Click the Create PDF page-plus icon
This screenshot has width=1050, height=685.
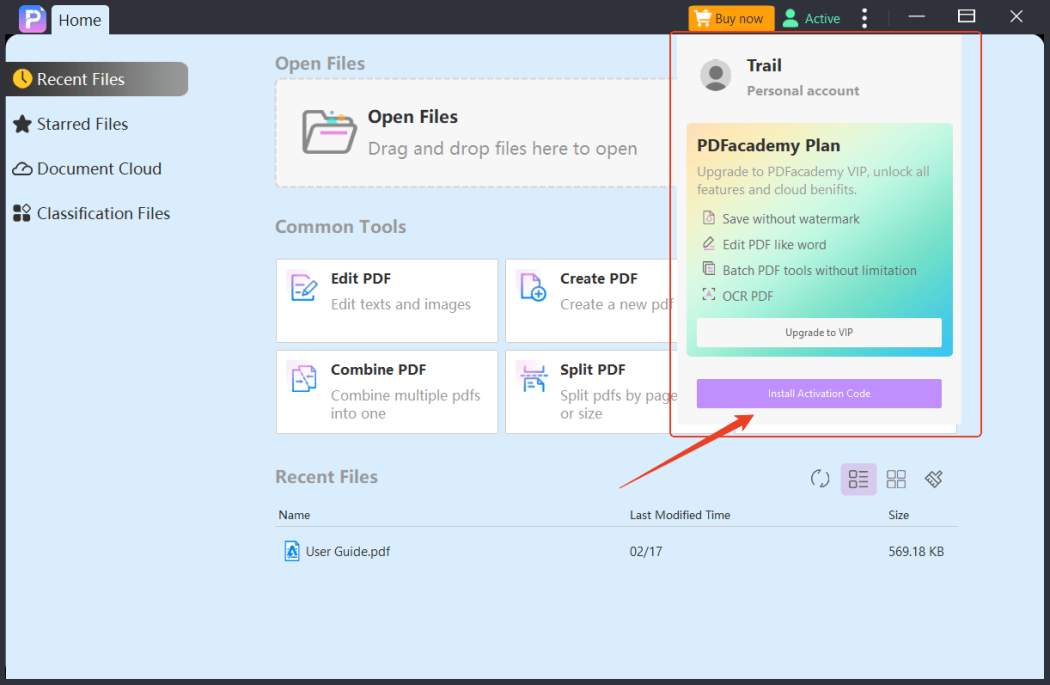533,287
